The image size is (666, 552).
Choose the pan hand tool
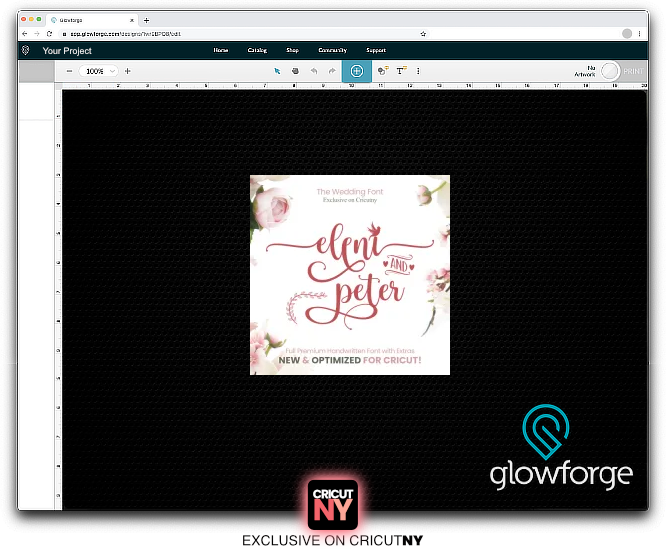[x=295, y=71]
